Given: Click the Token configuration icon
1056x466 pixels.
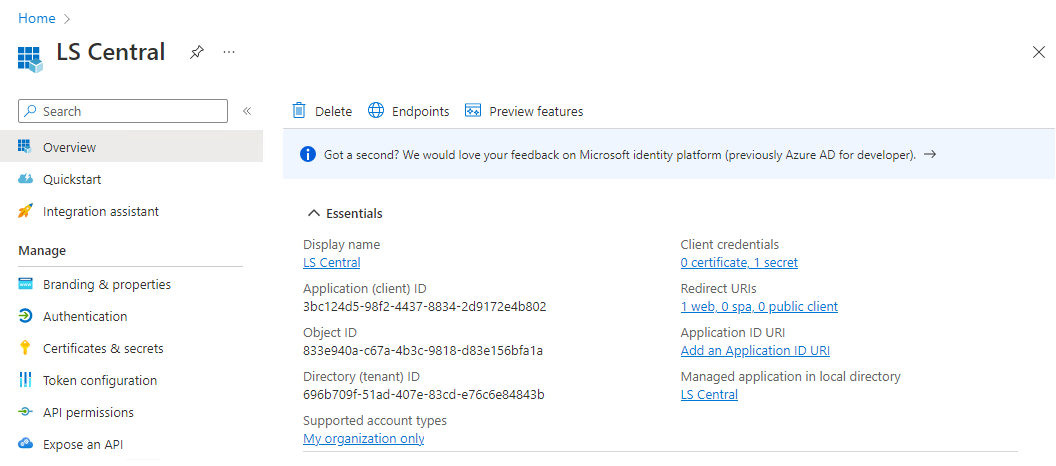Looking at the screenshot, I should coord(26,381).
